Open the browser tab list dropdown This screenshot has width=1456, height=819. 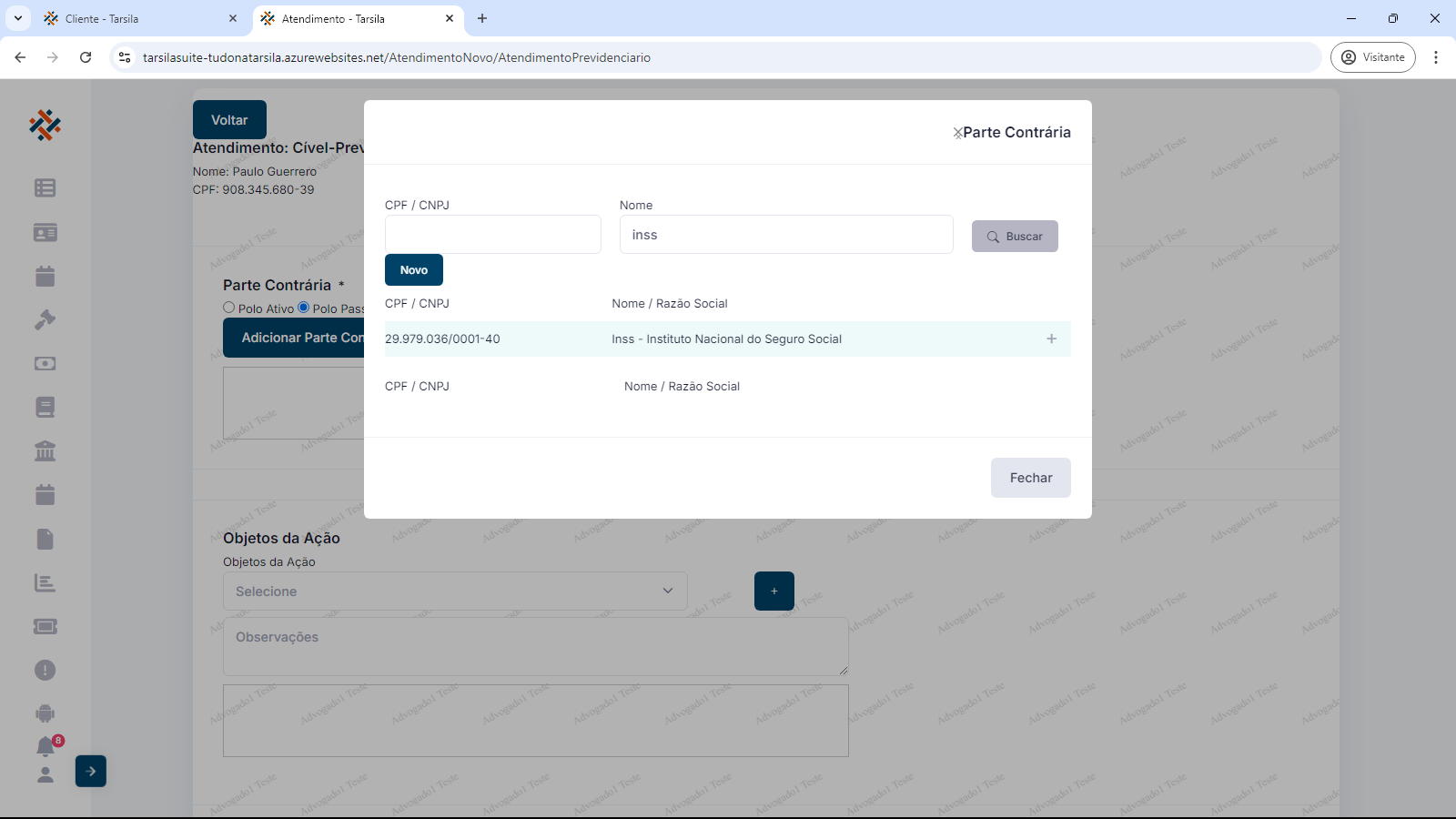pyautogui.click(x=18, y=18)
